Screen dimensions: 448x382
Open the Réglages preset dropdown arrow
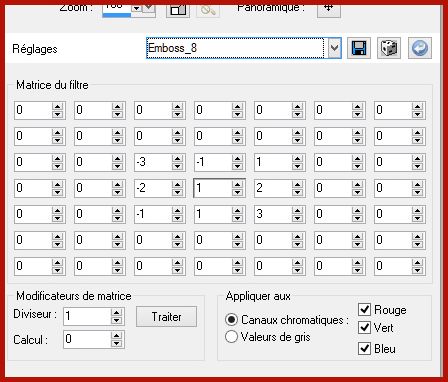coord(334,48)
